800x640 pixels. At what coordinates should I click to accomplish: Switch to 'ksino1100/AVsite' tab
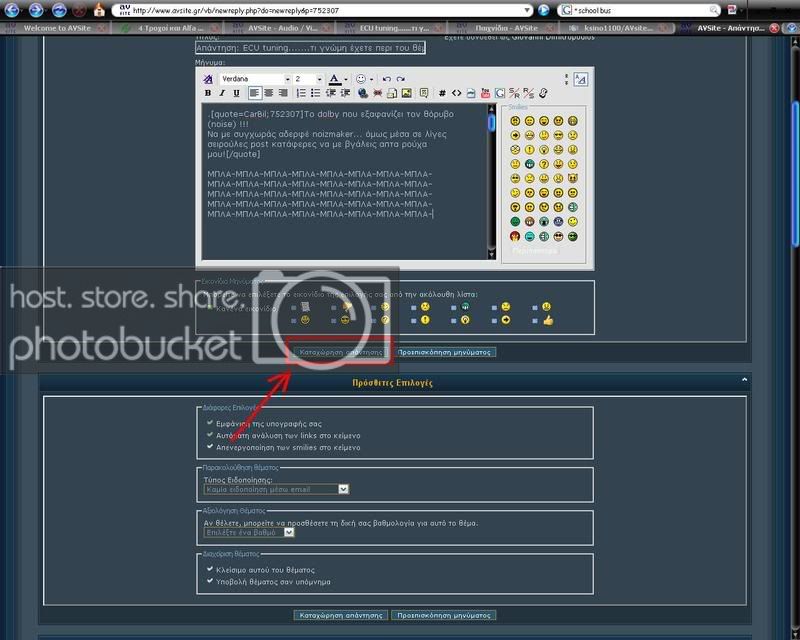pos(618,28)
